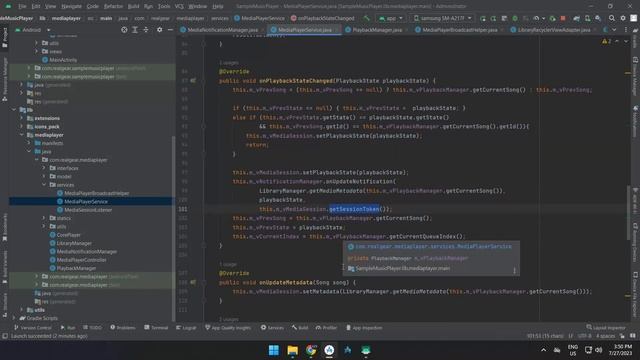640x360 pixels.
Task: Click the Android Studio taskbar icon
Action: tap(329, 350)
